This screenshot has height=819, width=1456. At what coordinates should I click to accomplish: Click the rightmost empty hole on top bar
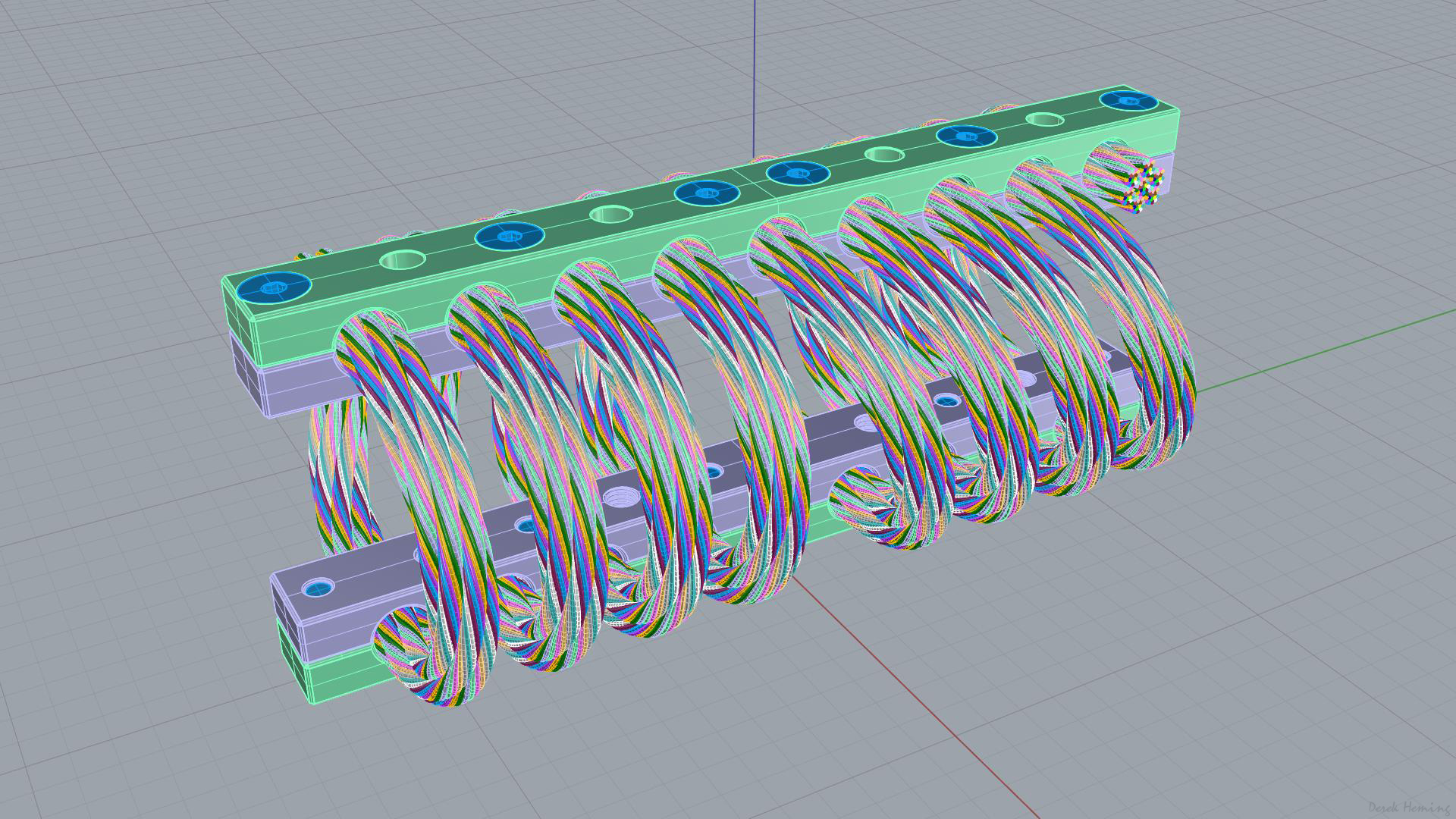(1045, 120)
